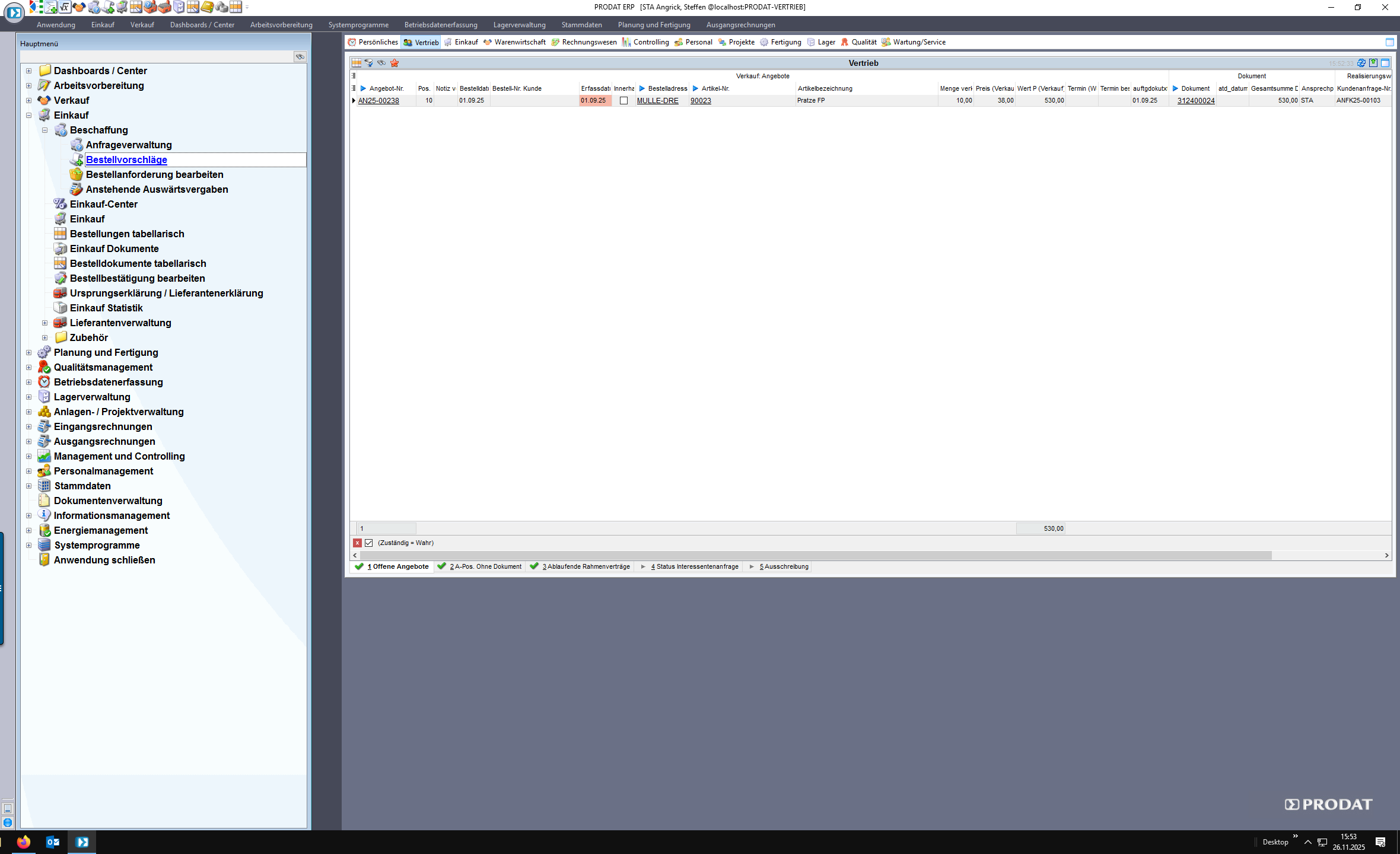Screen dimensions: 1400x854
Task: Open the Lagerverwaltung menu in menu bar
Action: pos(519,25)
